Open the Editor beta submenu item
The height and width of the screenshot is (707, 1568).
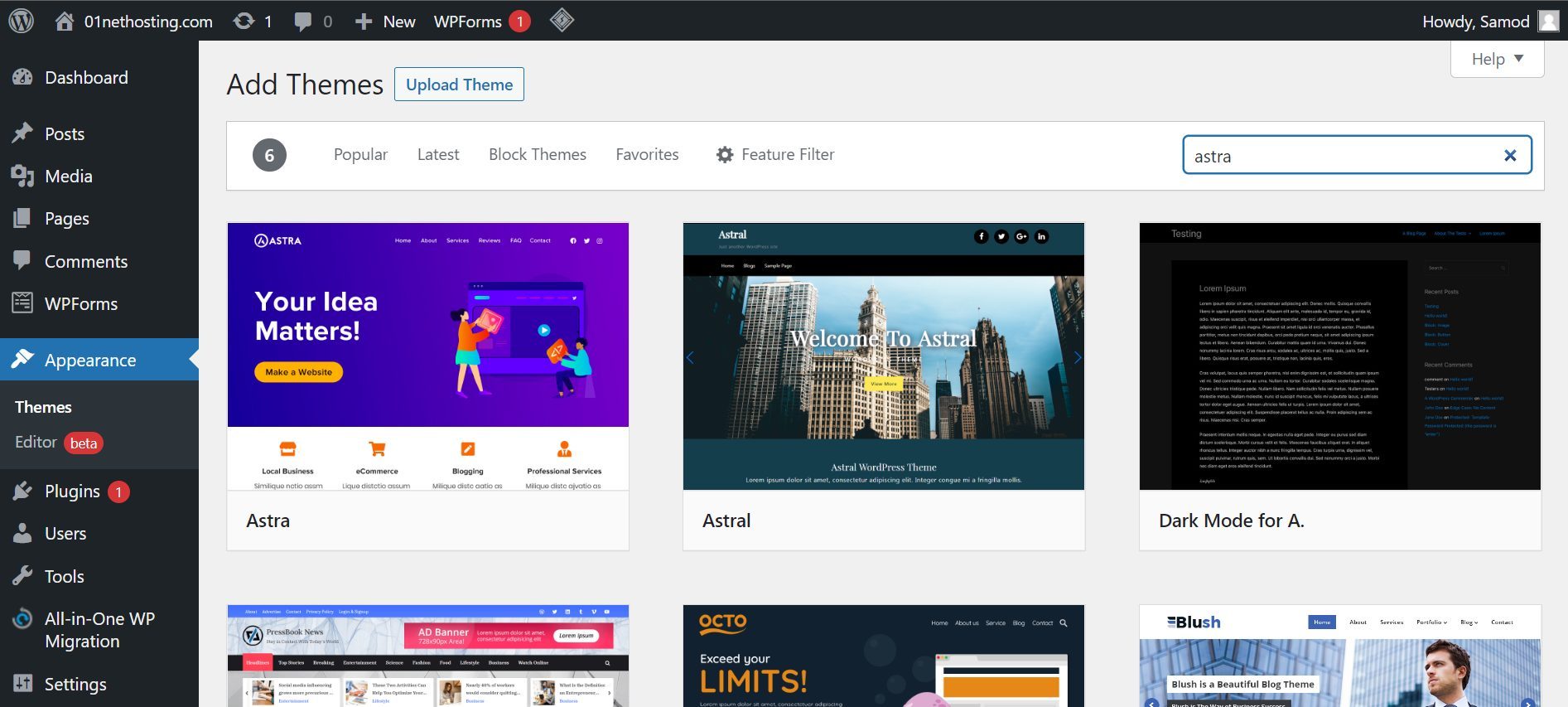(x=58, y=443)
